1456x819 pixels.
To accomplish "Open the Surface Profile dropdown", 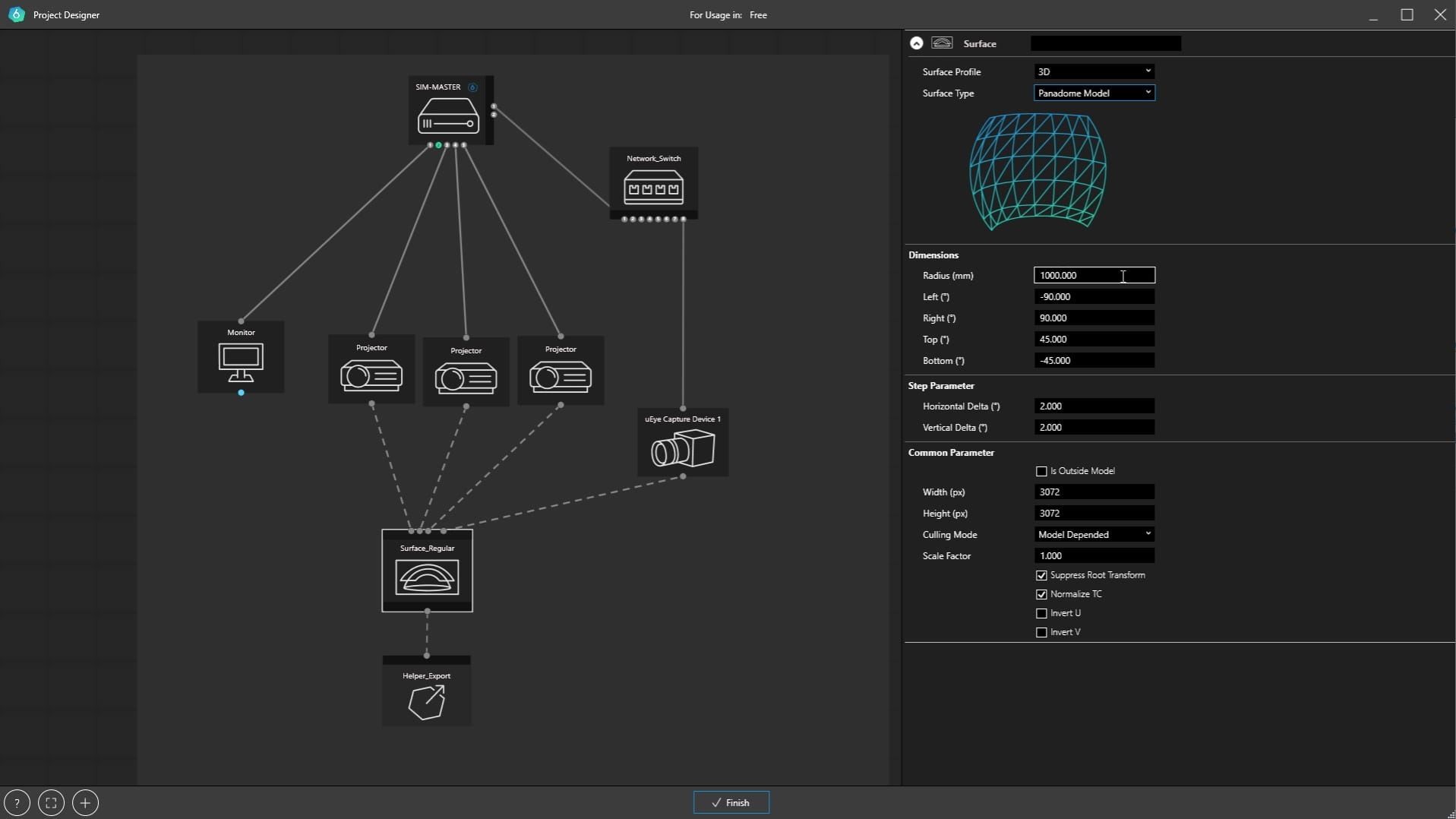I will (1094, 71).
